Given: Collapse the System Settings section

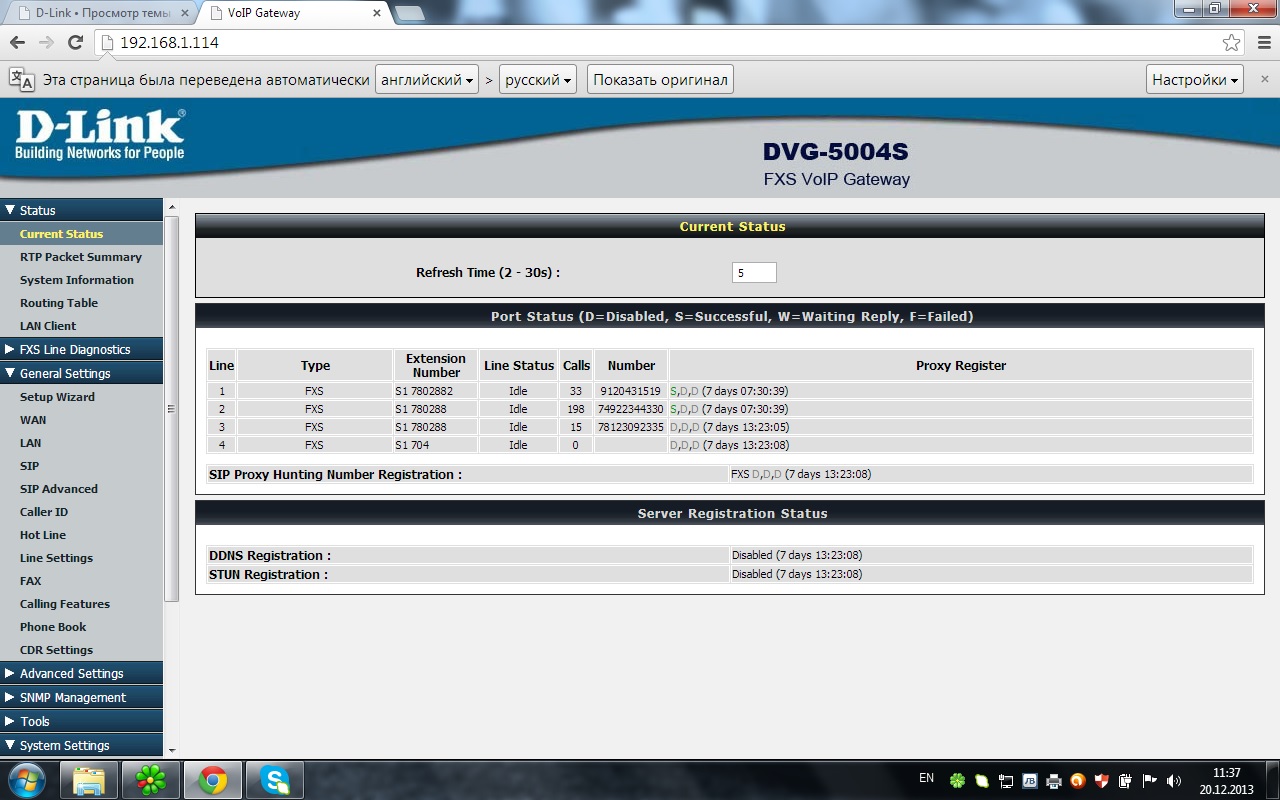Looking at the screenshot, I should tap(81, 745).
